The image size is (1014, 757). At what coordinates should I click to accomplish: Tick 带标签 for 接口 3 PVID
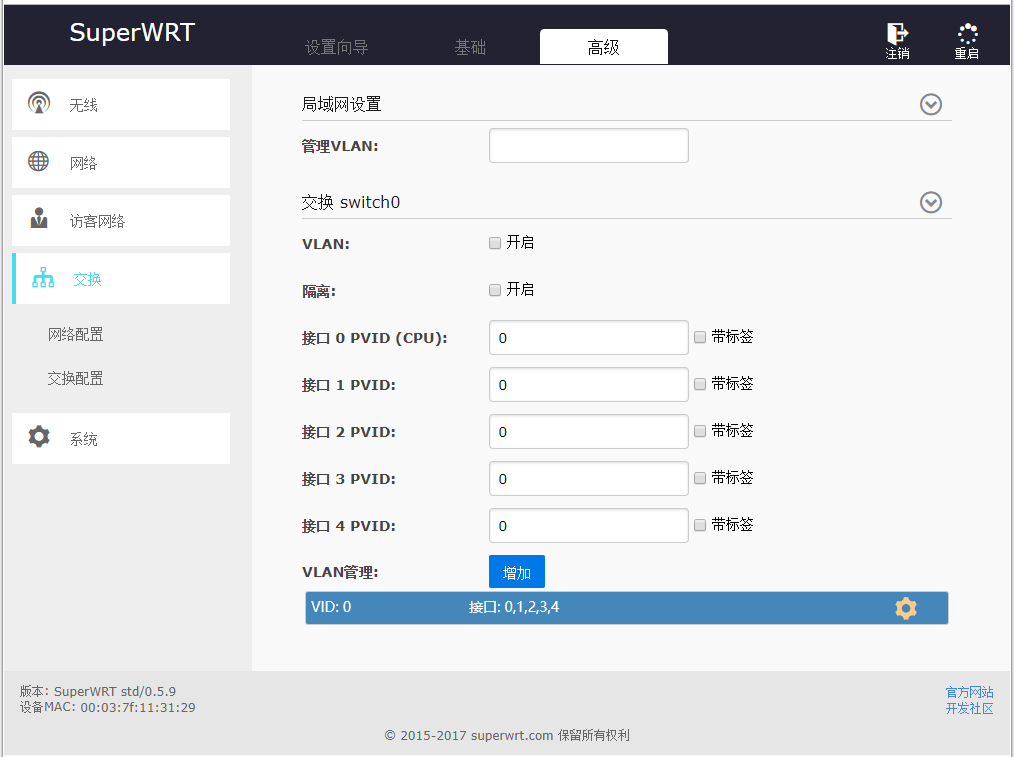[x=700, y=478]
